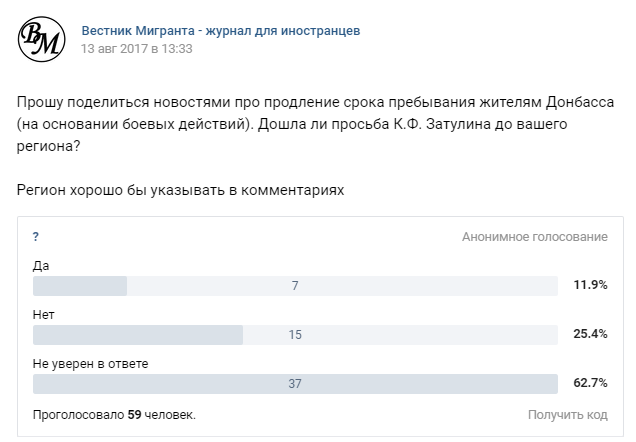636x442 pixels.
Task: Click the vote count 15 in the bar
Action: (295, 334)
